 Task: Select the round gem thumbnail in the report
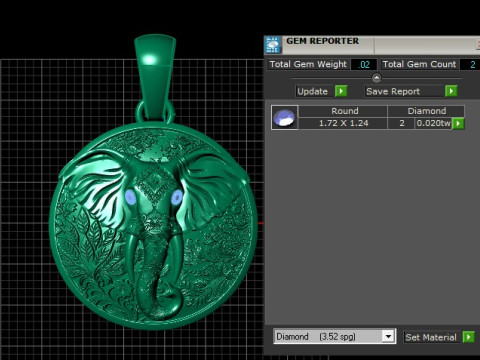[284, 117]
